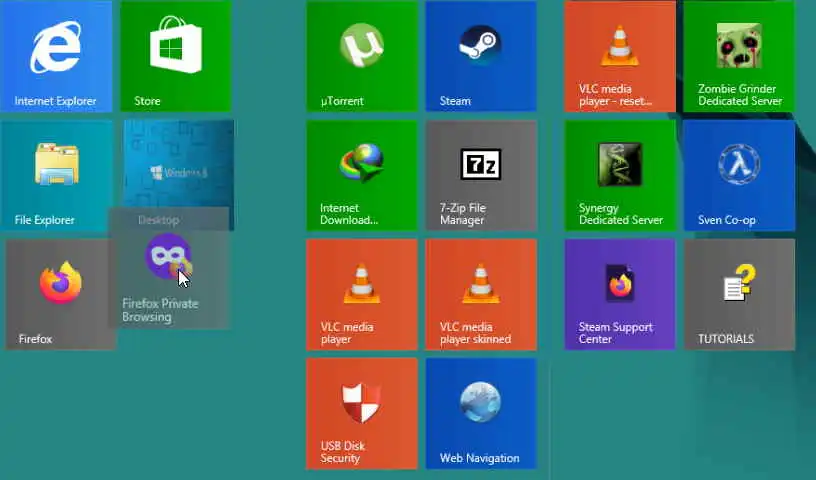Launch the Internet Download Manager tile
816x480 pixels.
click(x=362, y=175)
